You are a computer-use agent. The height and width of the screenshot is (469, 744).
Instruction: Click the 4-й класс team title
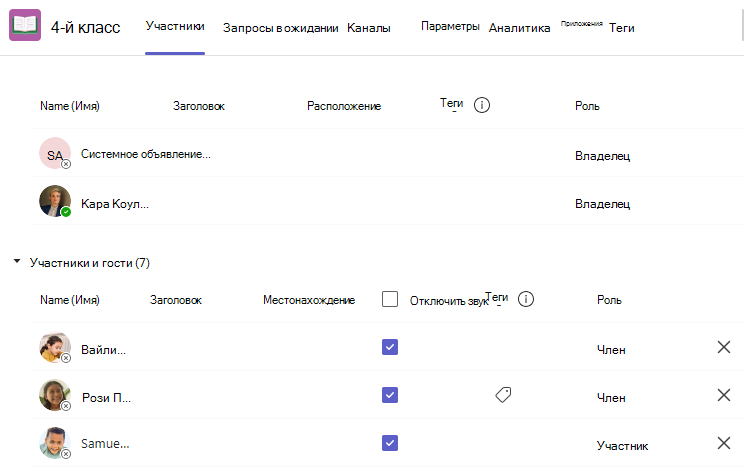pos(85,27)
